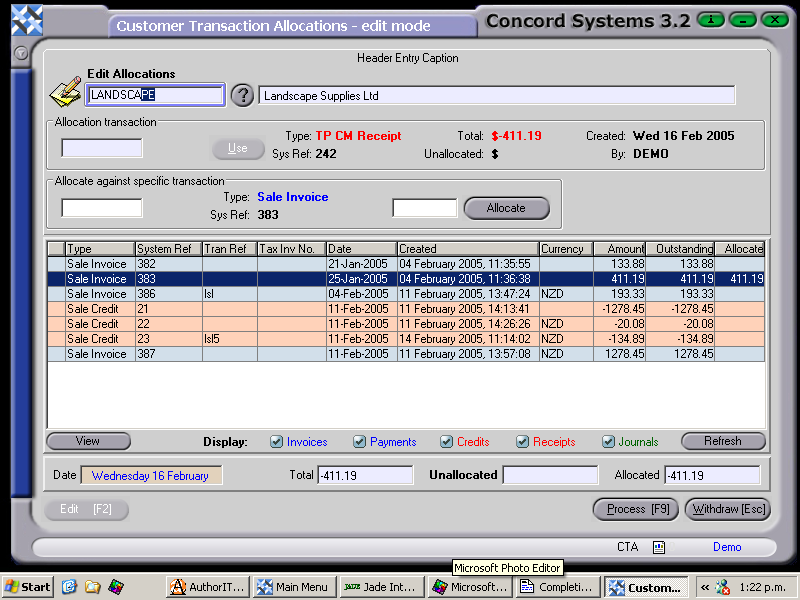Click the info (i) icon in title bar
This screenshot has height=600, width=800.
[x=710, y=18]
